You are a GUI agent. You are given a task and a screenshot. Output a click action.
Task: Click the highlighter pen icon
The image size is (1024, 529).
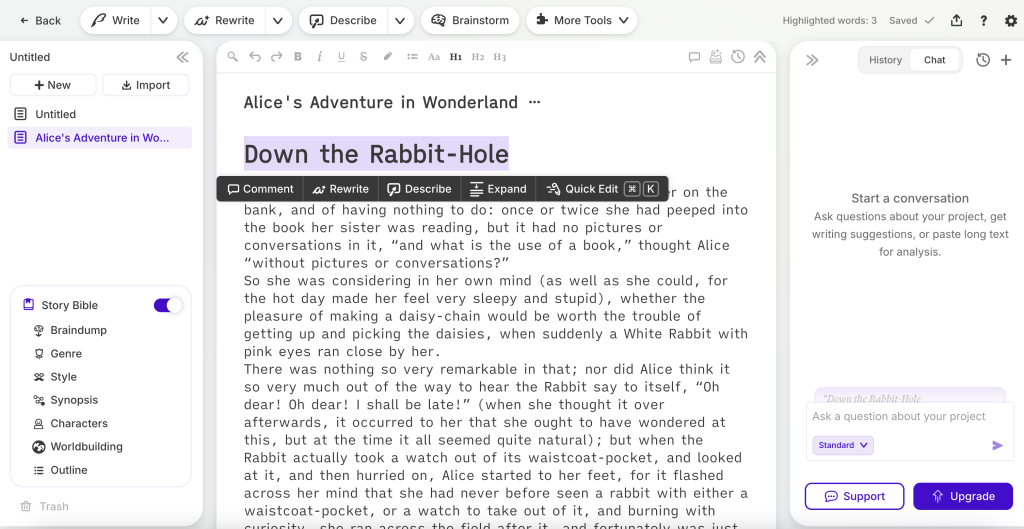pyautogui.click(x=388, y=57)
